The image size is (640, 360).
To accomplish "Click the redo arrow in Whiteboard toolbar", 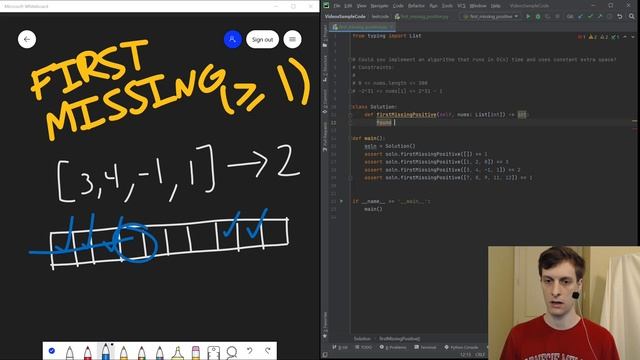I will [268, 351].
